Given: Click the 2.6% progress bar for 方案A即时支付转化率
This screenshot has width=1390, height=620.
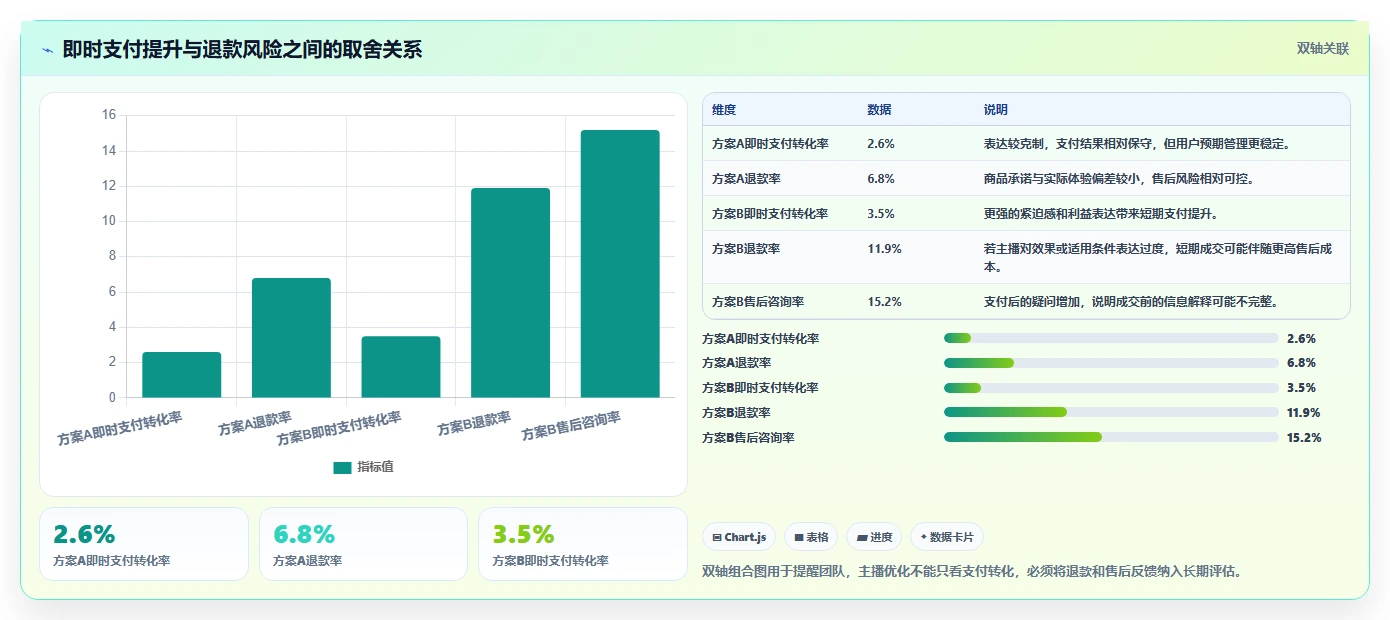Looking at the screenshot, I should click(x=1111, y=338).
